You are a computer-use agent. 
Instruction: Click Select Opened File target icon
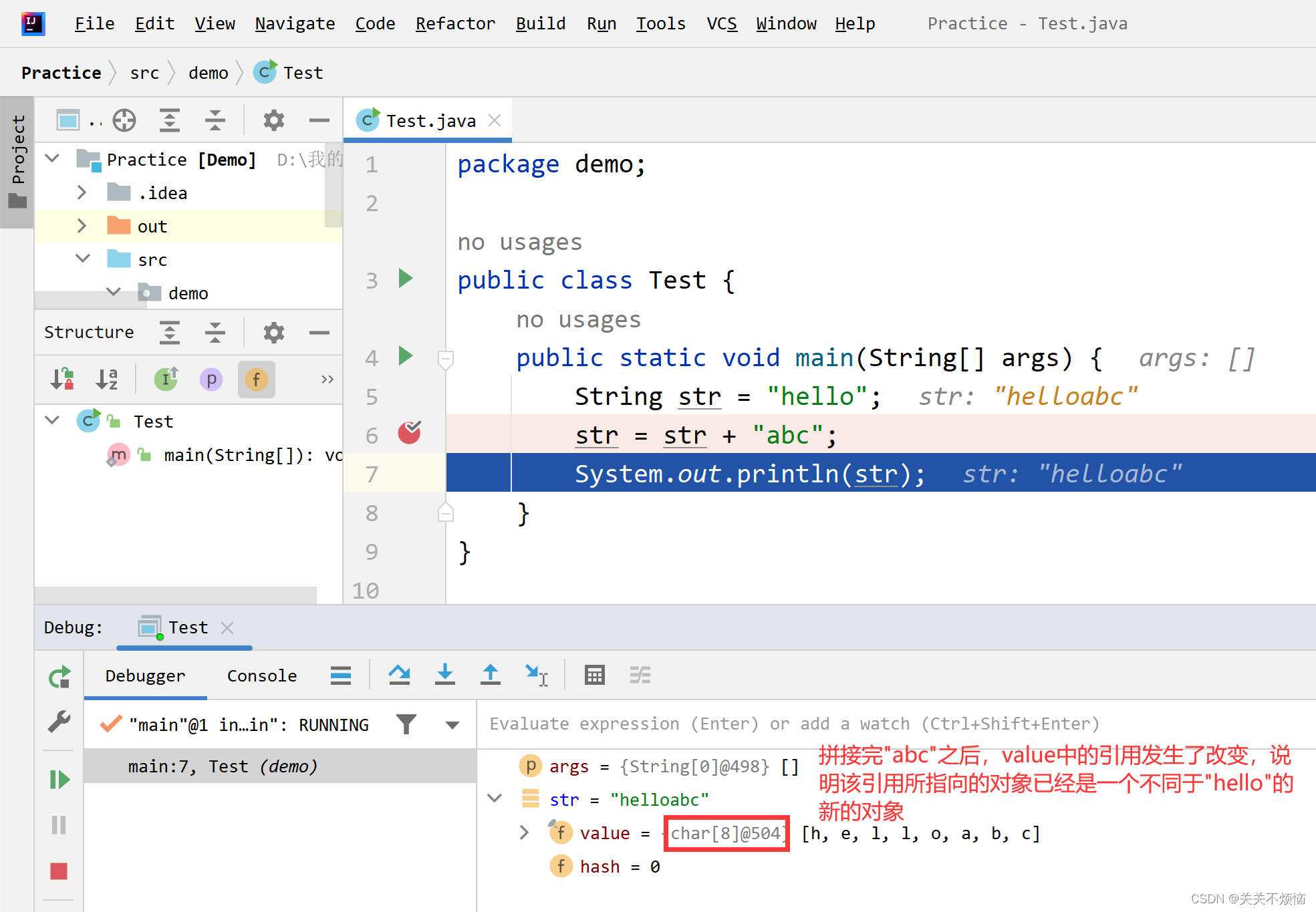point(124,120)
